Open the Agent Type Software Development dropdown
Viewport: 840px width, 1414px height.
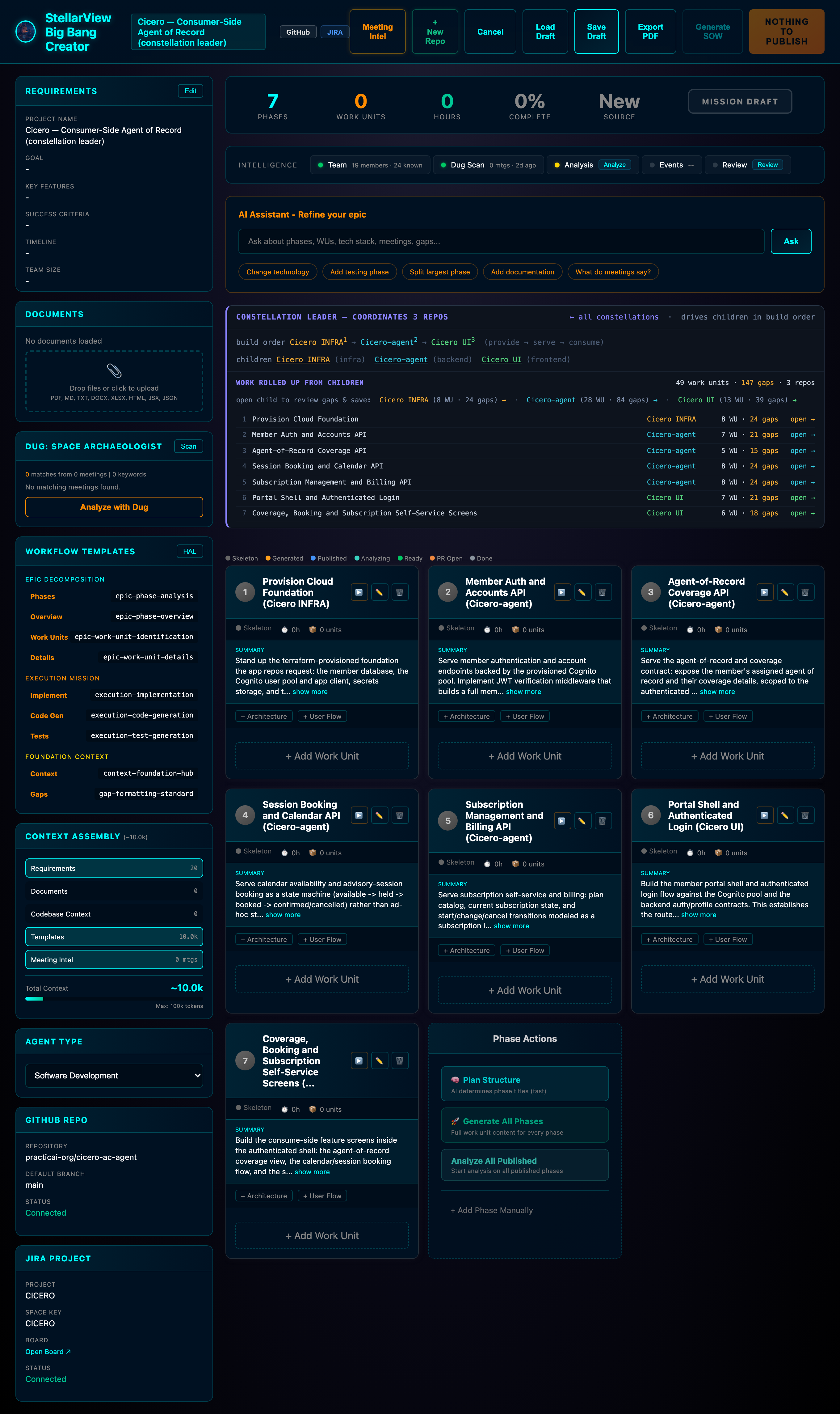114,1075
